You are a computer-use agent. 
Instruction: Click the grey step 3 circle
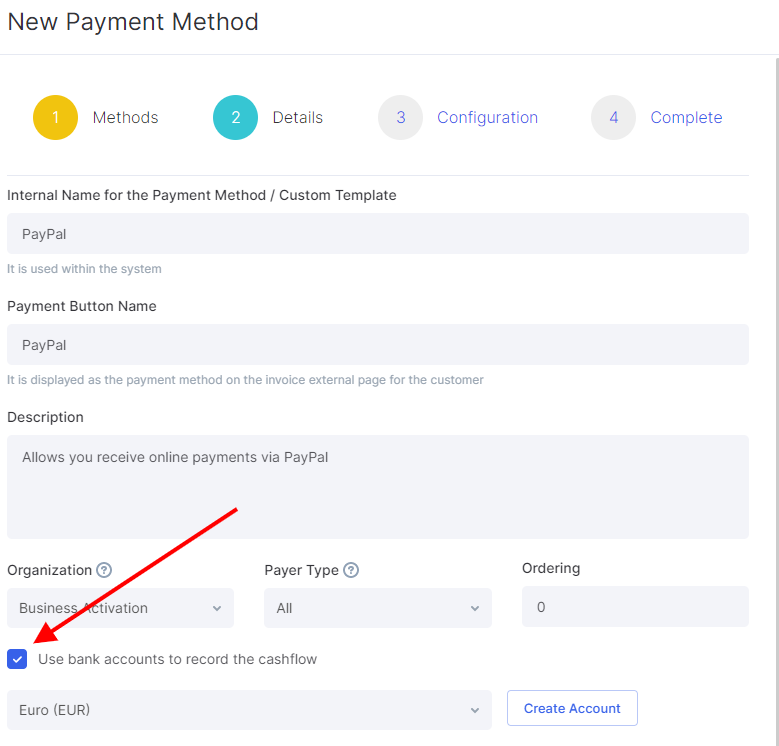coord(400,117)
